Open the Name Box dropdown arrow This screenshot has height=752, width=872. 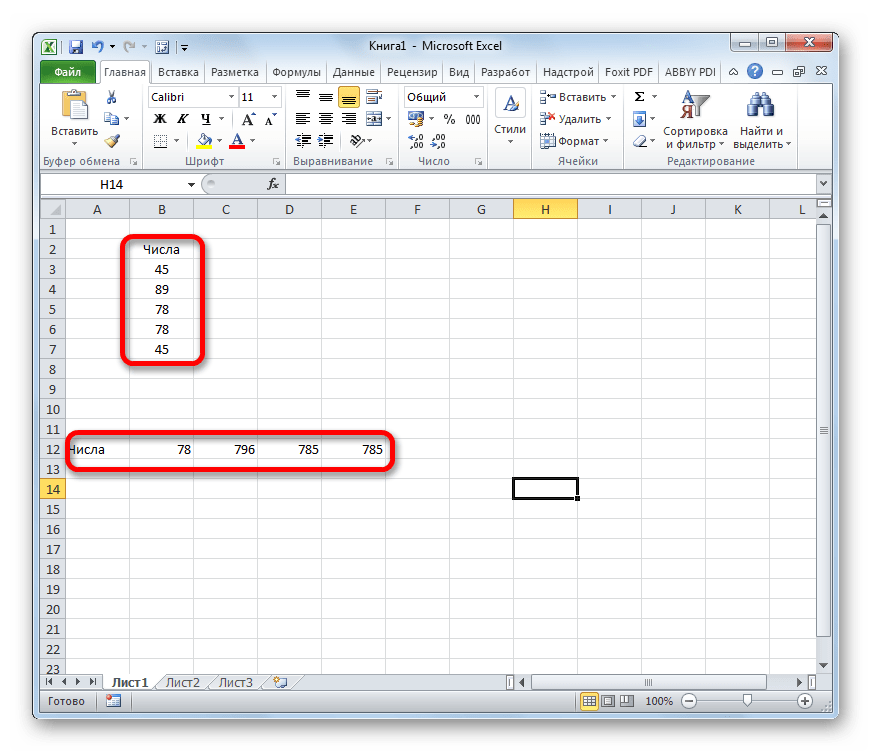click(x=192, y=185)
